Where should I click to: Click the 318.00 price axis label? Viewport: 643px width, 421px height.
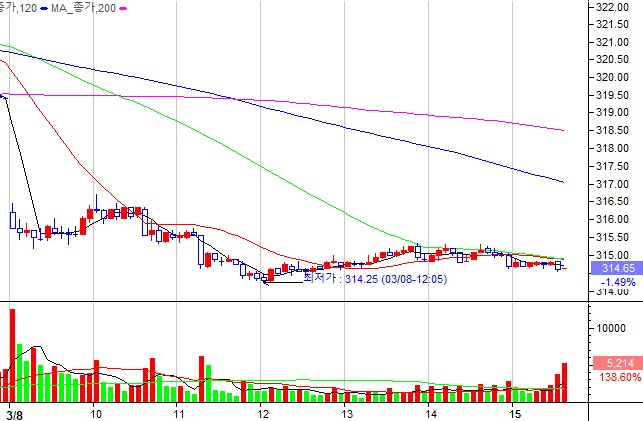[612, 148]
